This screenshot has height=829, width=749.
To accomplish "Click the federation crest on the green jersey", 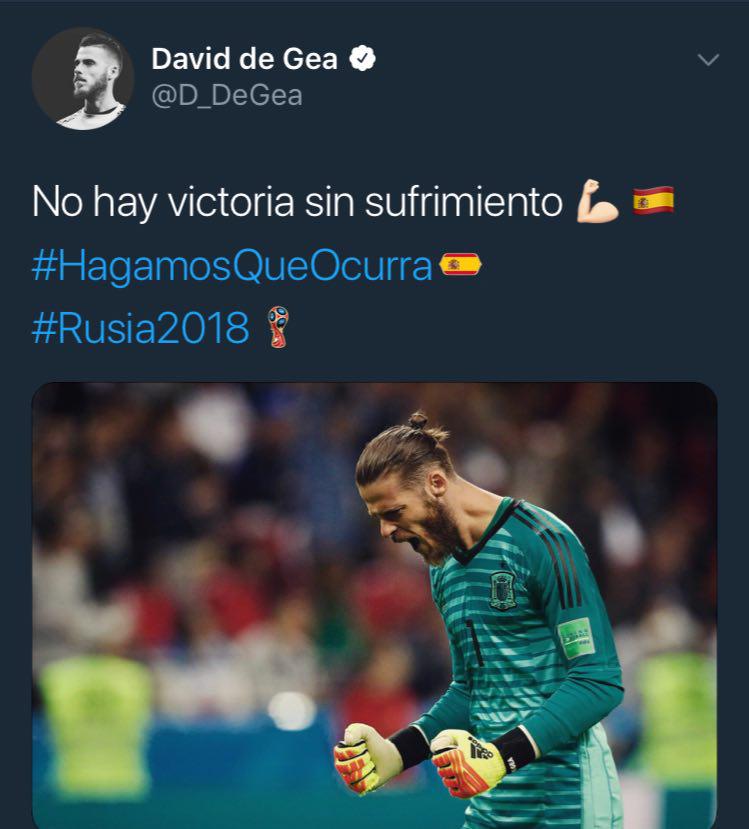I will click(x=502, y=591).
